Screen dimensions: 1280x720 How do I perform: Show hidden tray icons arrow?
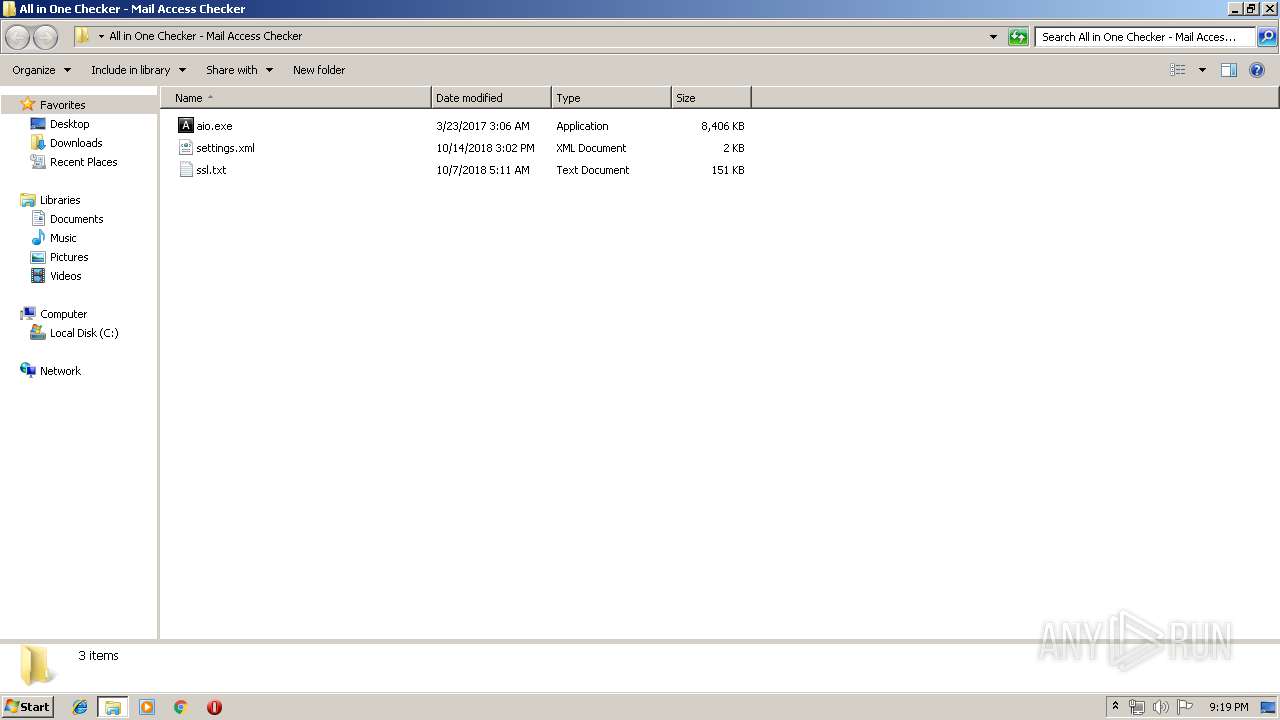click(x=1115, y=707)
